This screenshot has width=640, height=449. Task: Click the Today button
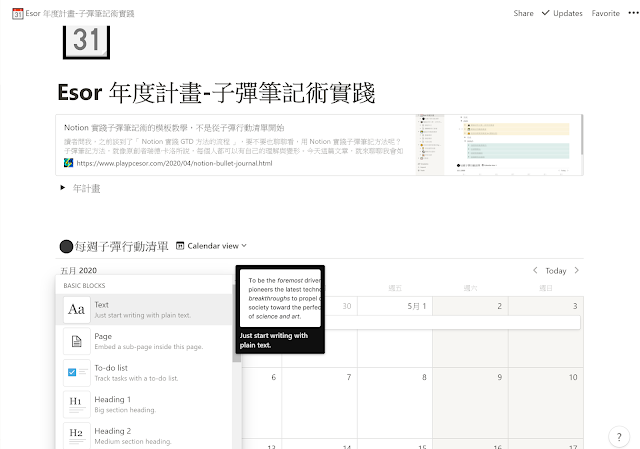tap(555, 270)
